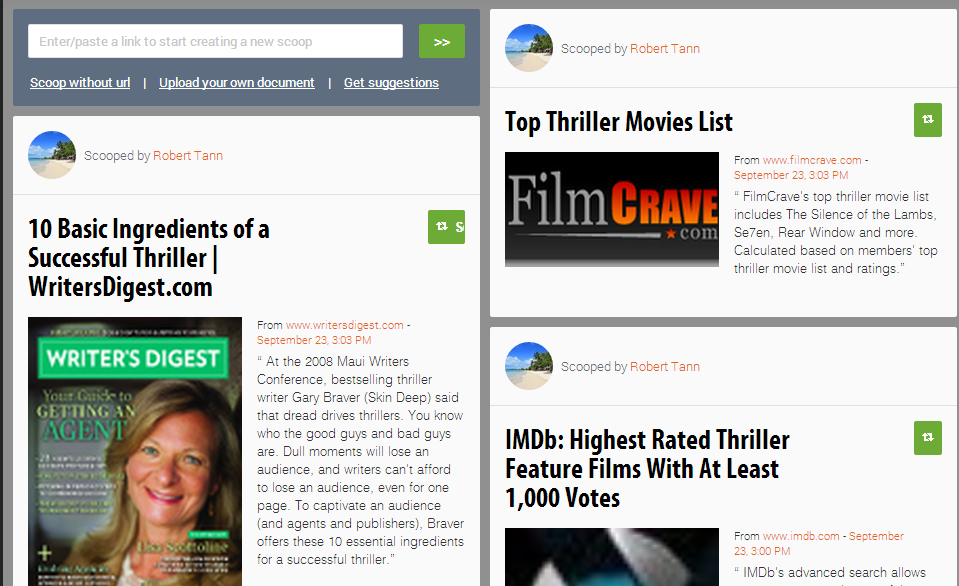This screenshot has width=959, height=586.
Task: Select the Gary Braver description text excerpt
Action: pyautogui.click(x=360, y=460)
